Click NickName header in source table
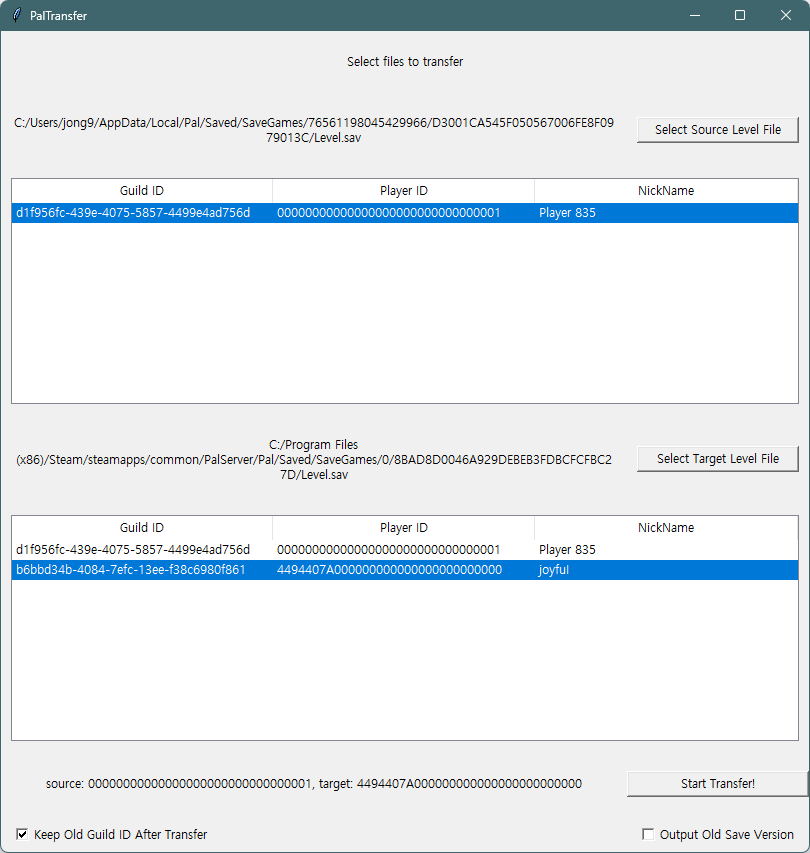 [x=666, y=190]
